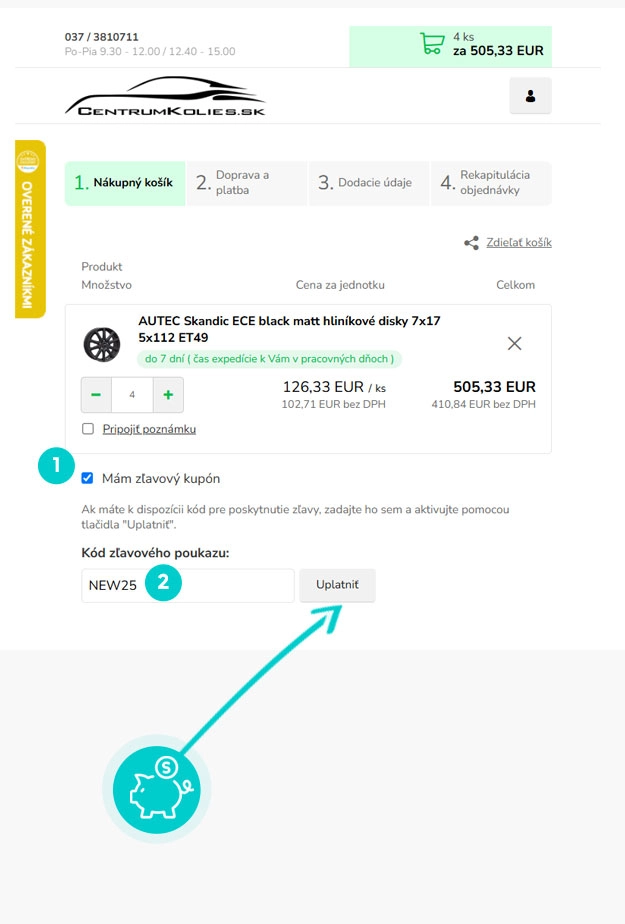Decrease quantity with the minus button
The width and height of the screenshot is (625, 924).
(x=96, y=395)
